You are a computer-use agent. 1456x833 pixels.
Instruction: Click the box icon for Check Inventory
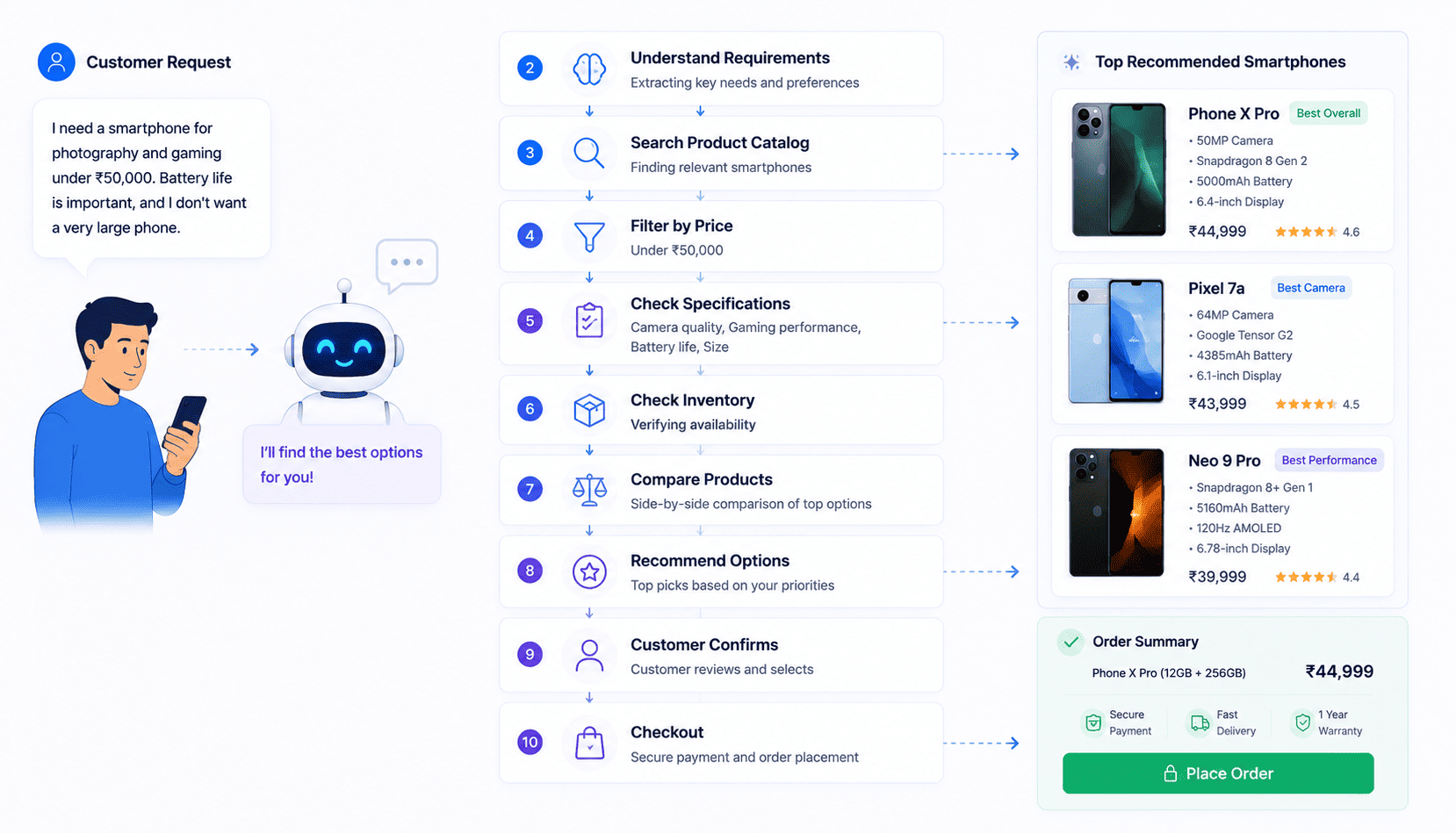tap(589, 410)
